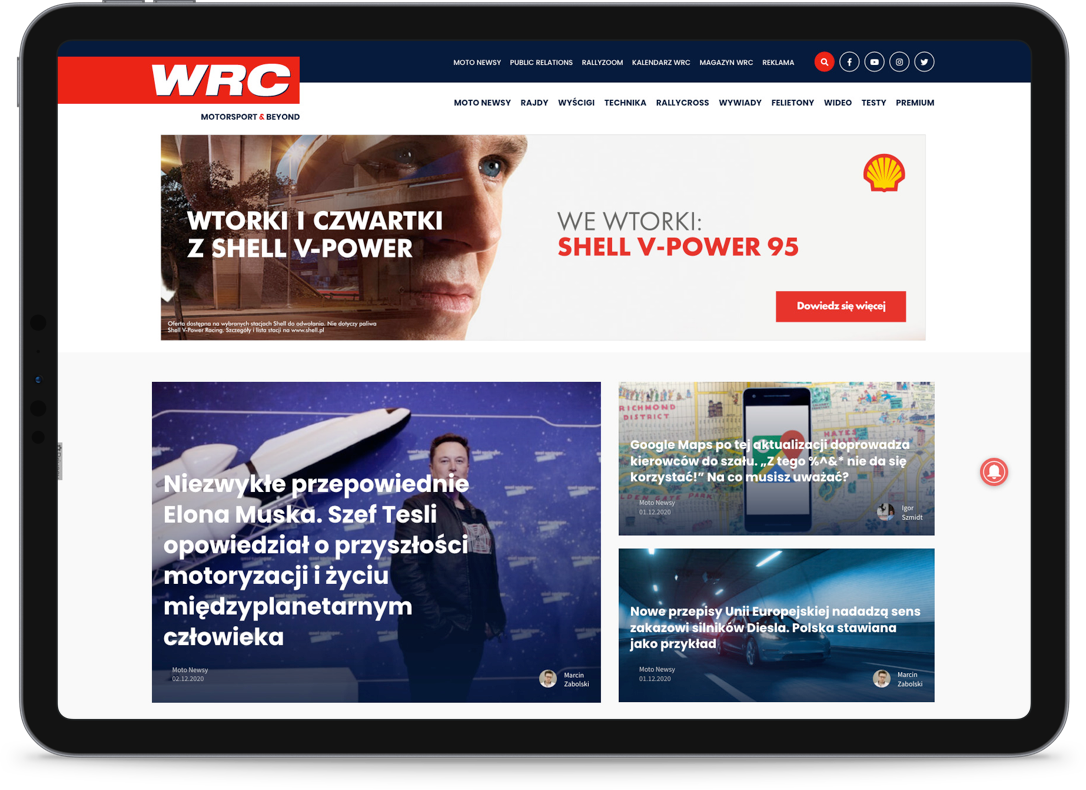Screen dimensions: 1086x790
Task: Open the WYŚCIGI menu item
Action: (576, 102)
